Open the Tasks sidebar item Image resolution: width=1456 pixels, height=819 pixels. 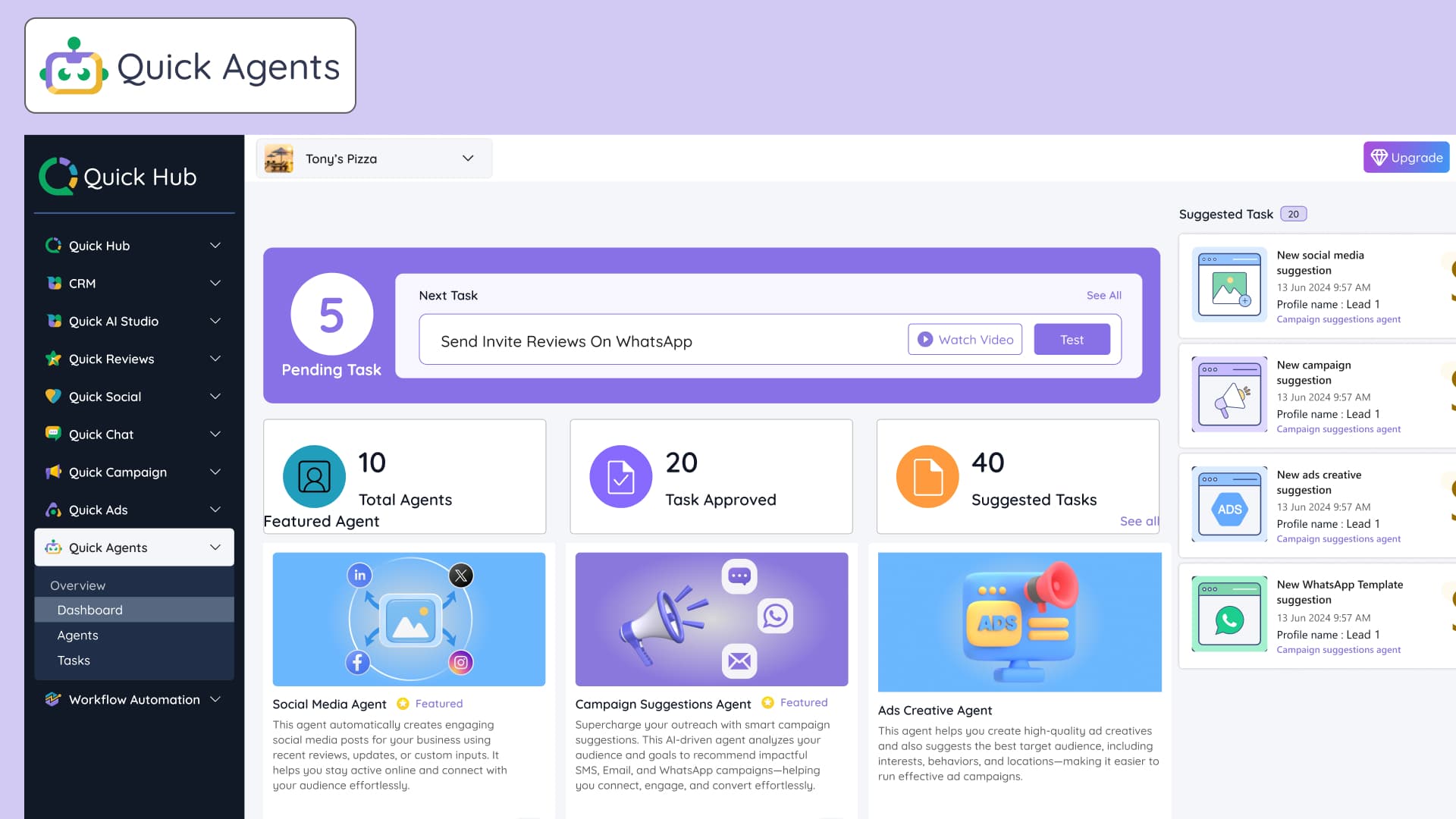point(74,660)
